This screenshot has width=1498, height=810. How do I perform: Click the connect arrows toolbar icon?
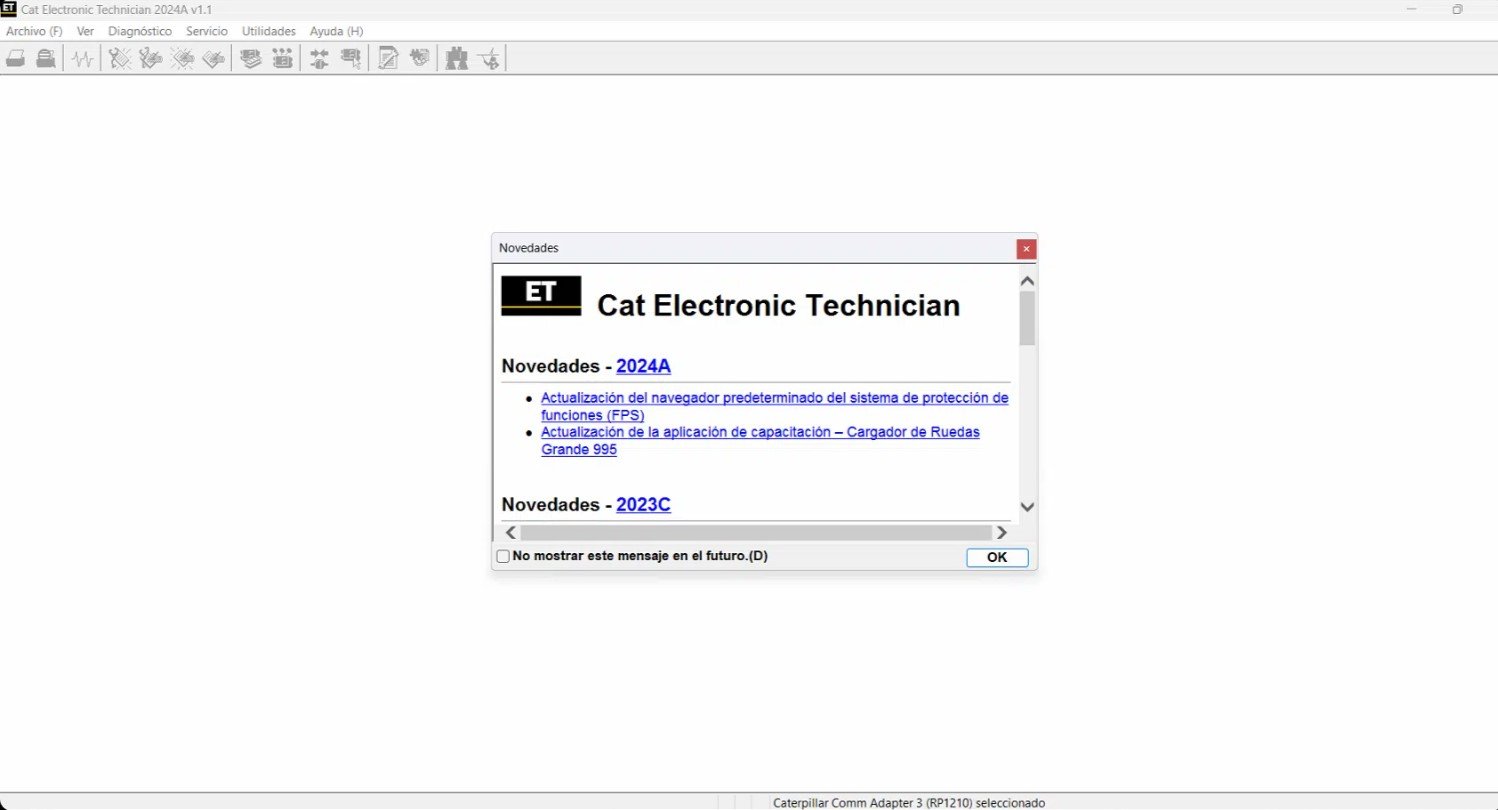pyautogui.click(x=319, y=59)
